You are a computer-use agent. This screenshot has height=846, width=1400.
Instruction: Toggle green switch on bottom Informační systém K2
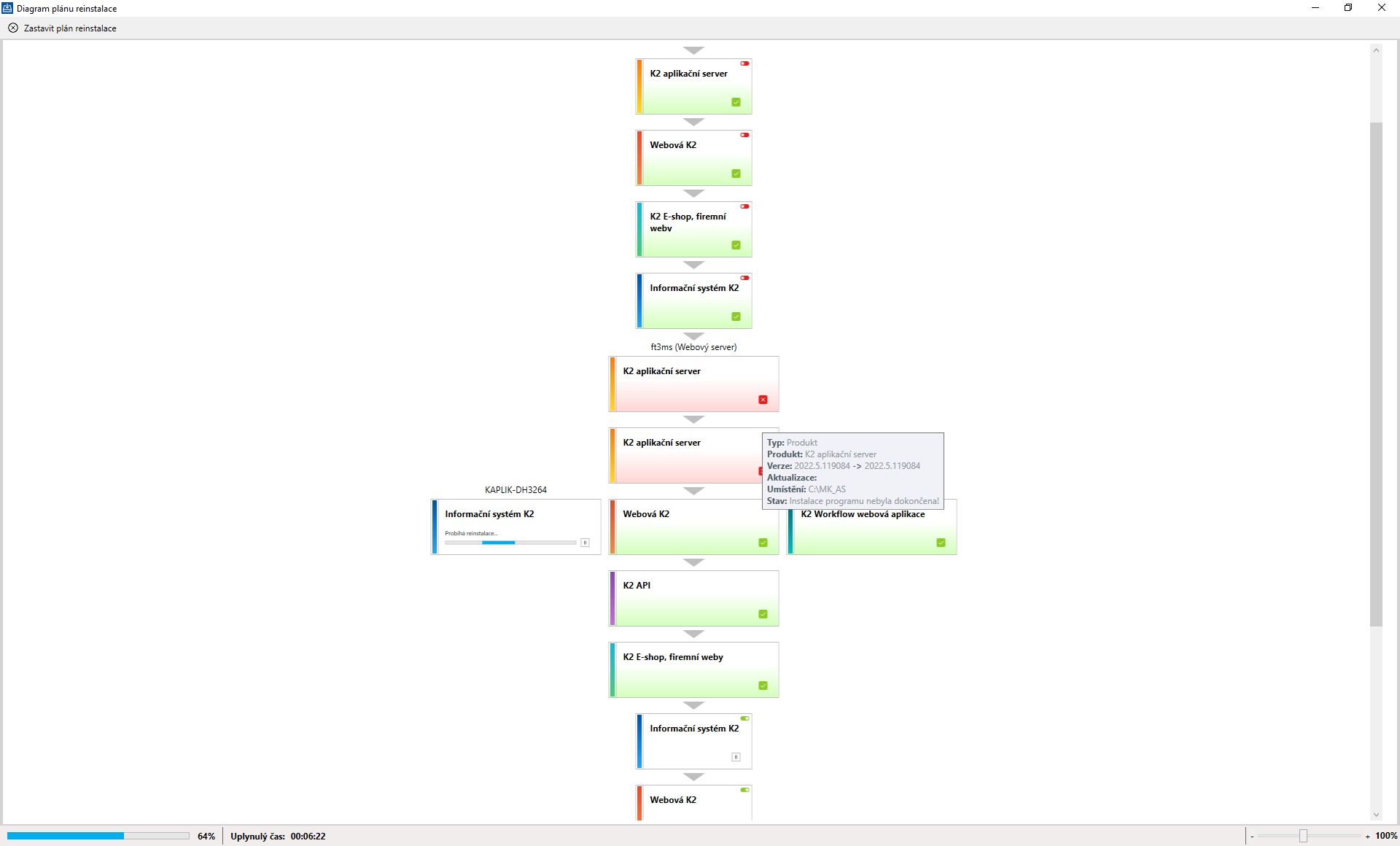(744, 718)
